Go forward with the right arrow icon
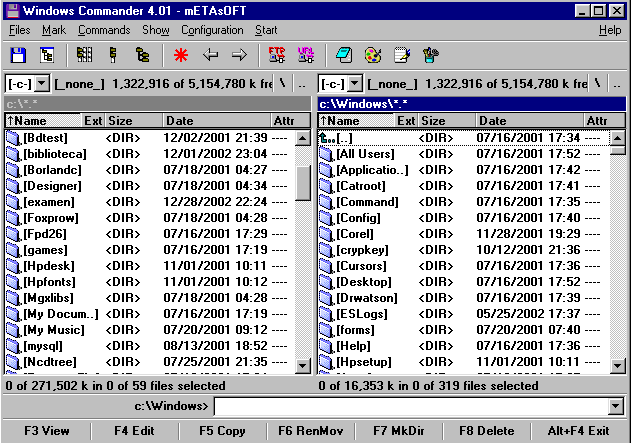This screenshot has height=443, width=631. point(239,55)
